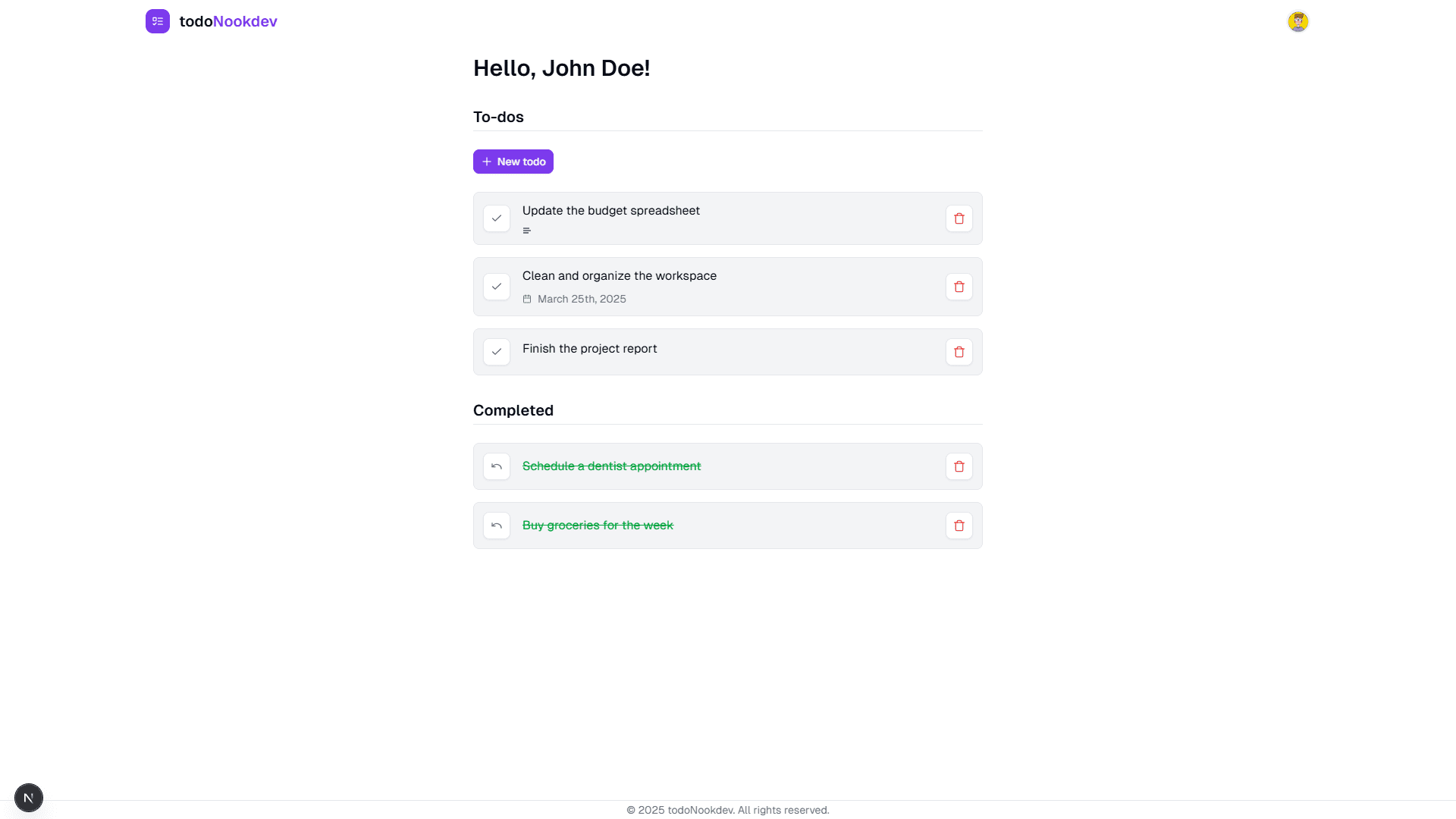Open the user avatar menu
The image size is (1456, 819).
click(x=1298, y=21)
